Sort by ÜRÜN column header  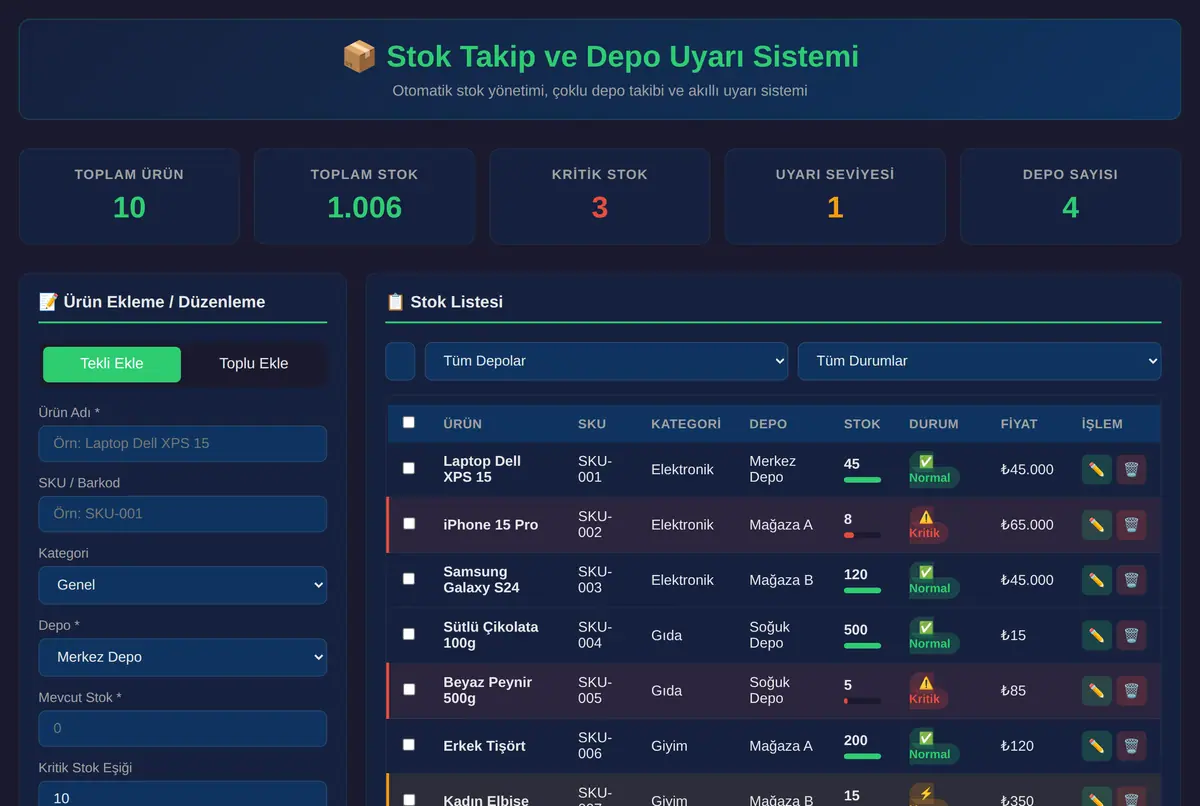pos(462,424)
